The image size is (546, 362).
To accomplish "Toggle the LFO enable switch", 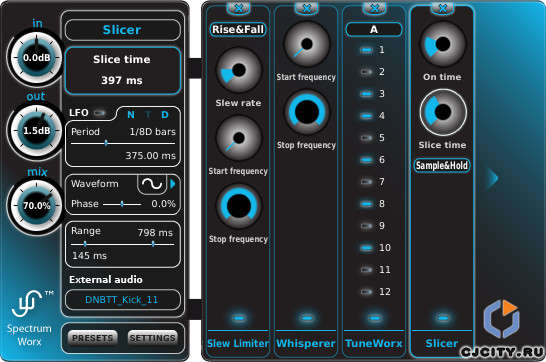I will point(100,113).
